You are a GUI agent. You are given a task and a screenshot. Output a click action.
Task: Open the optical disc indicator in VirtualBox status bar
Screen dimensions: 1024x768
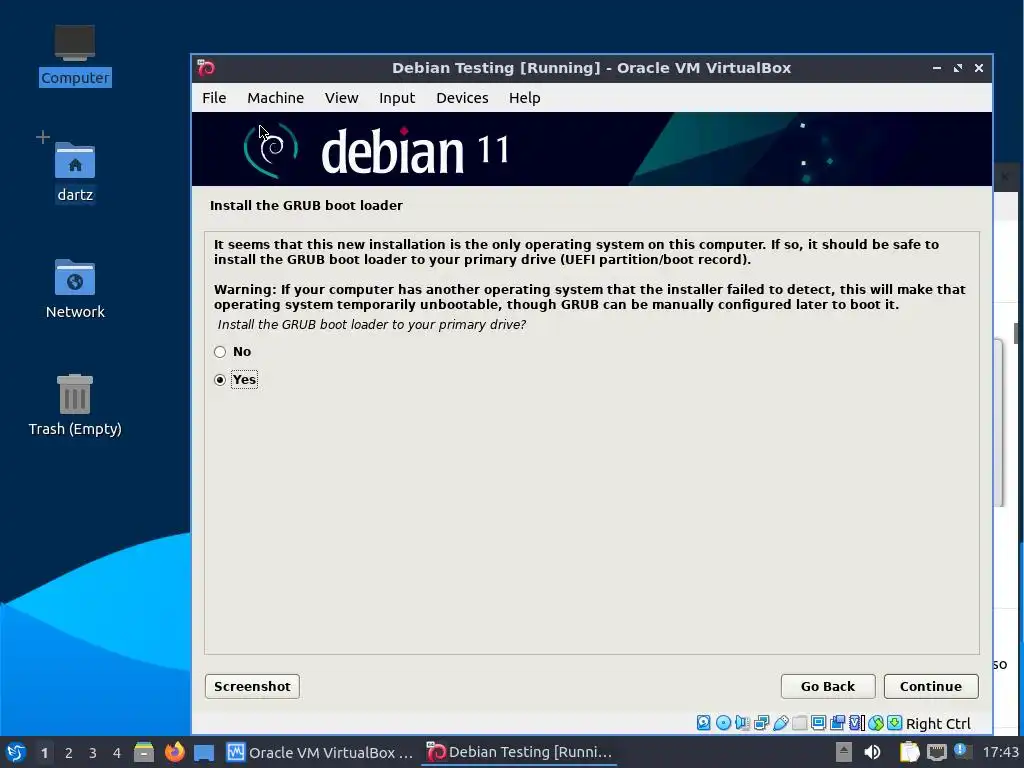pyautogui.click(x=723, y=723)
